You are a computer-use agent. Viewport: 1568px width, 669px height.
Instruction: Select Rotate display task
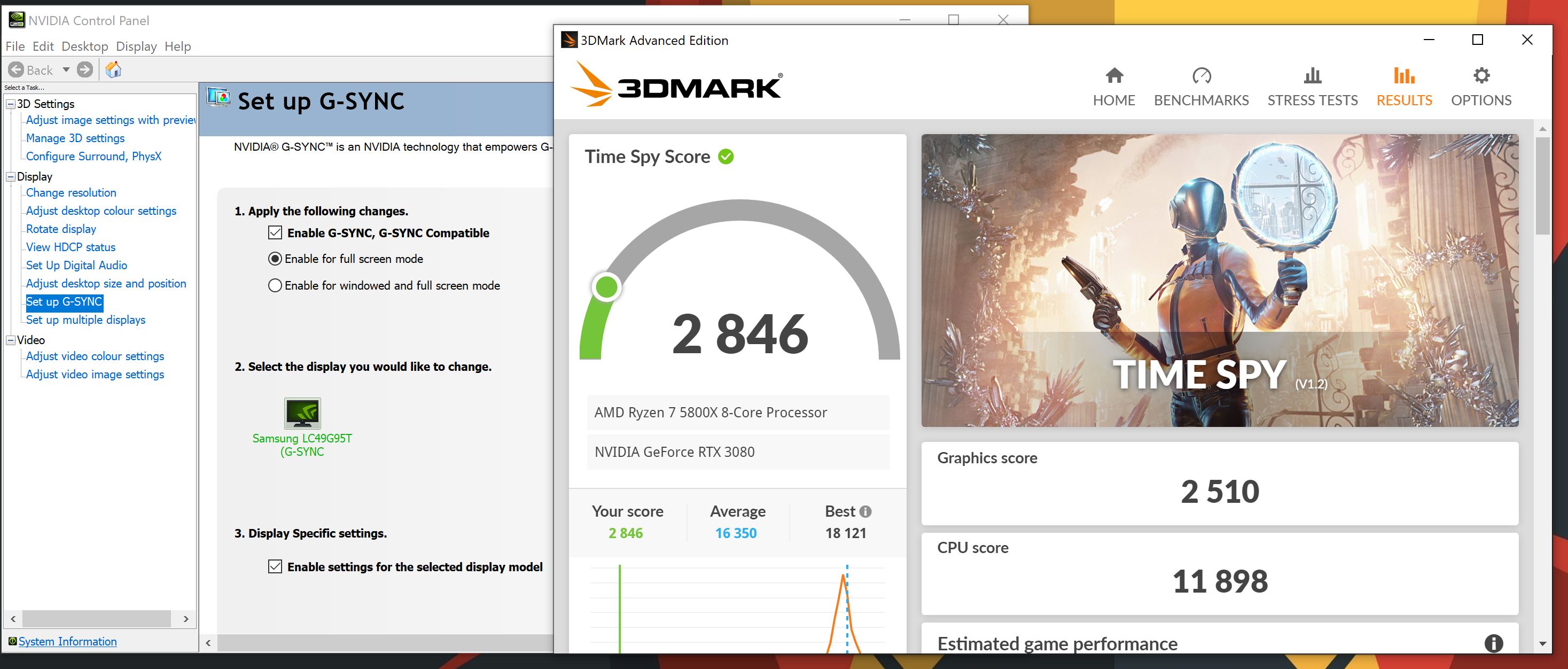(61, 229)
